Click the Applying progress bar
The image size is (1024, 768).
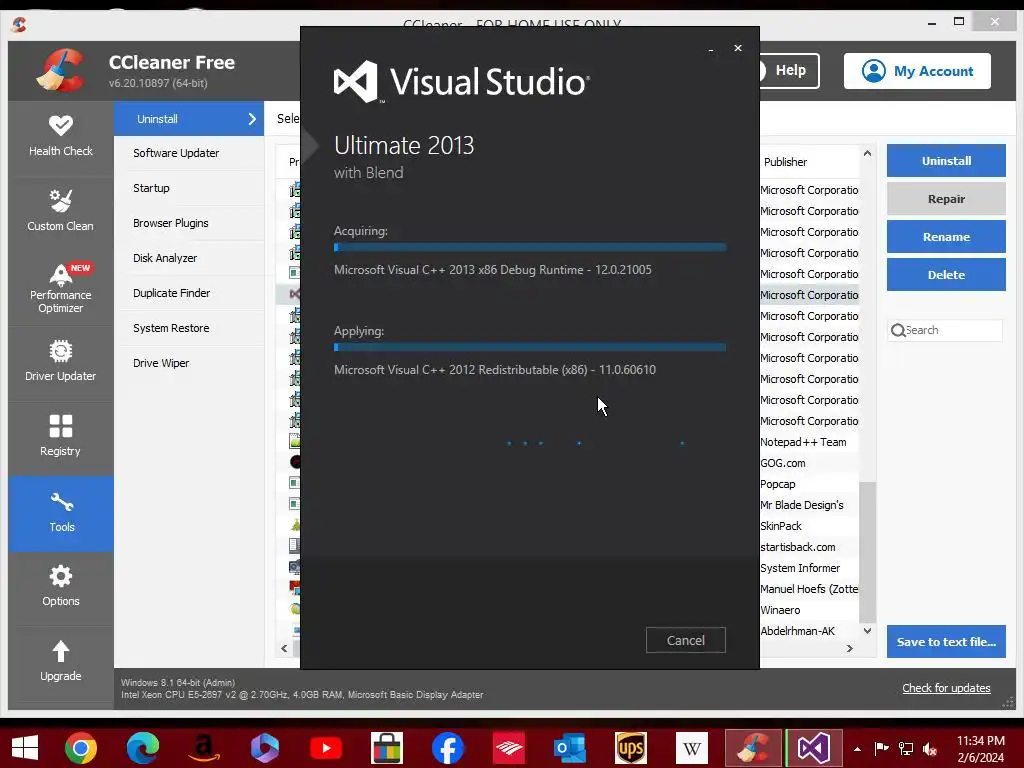point(530,347)
